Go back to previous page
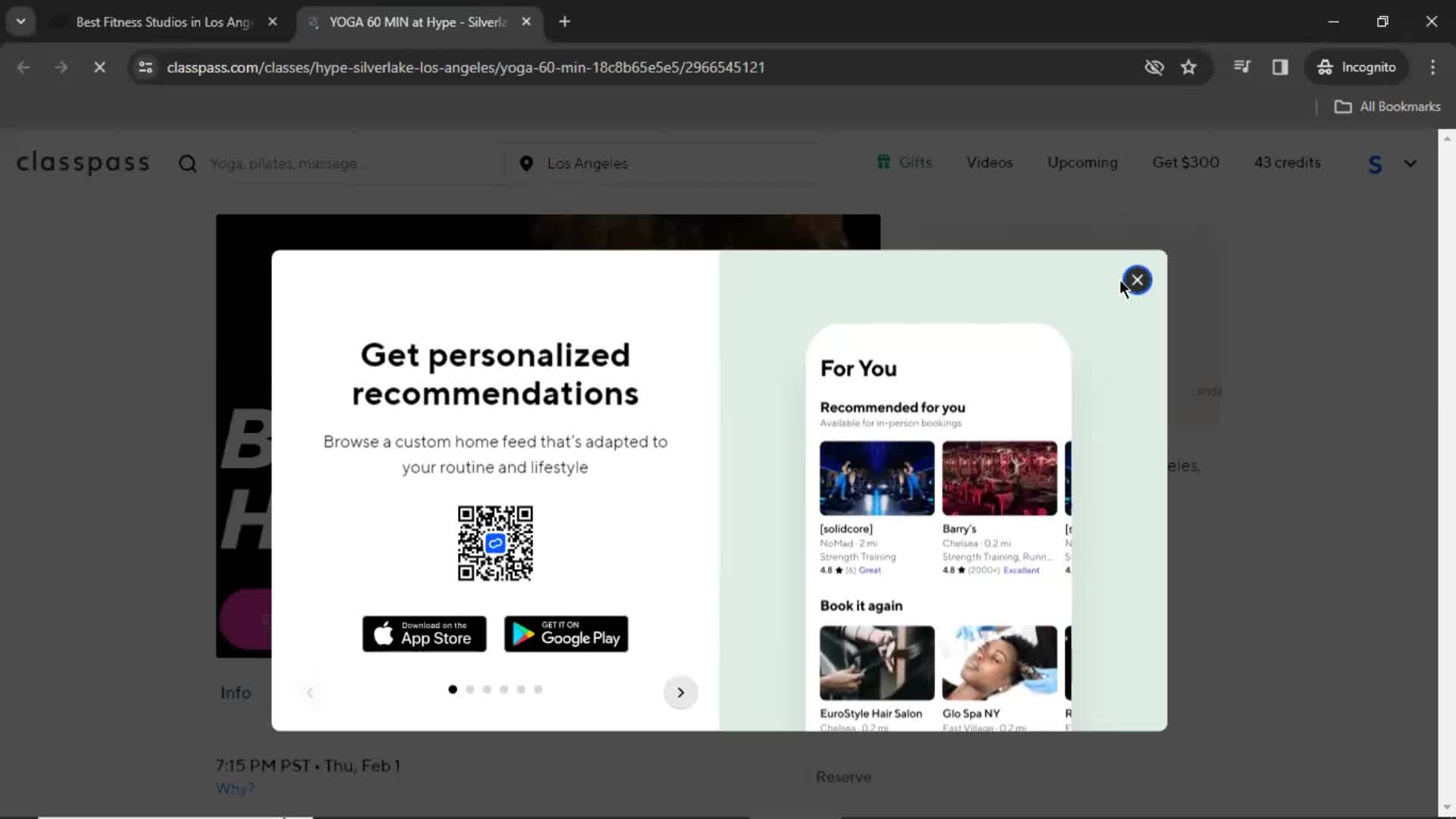The width and height of the screenshot is (1456, 819). point(24,67)
